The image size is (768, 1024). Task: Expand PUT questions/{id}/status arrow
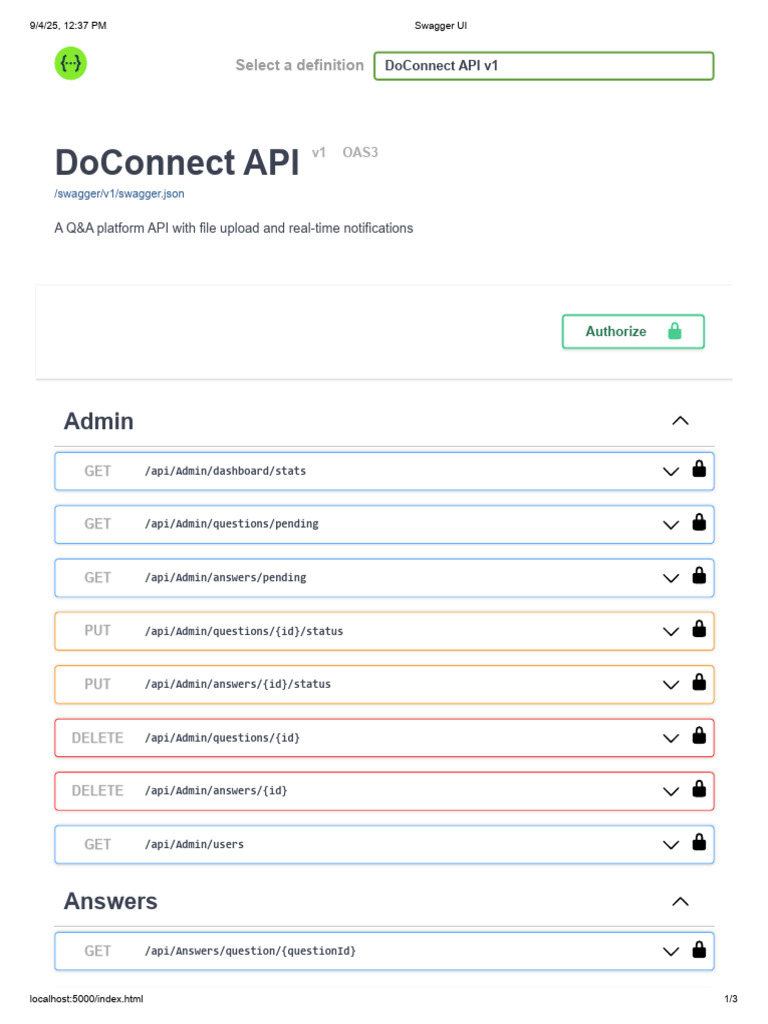click(671, 632)
